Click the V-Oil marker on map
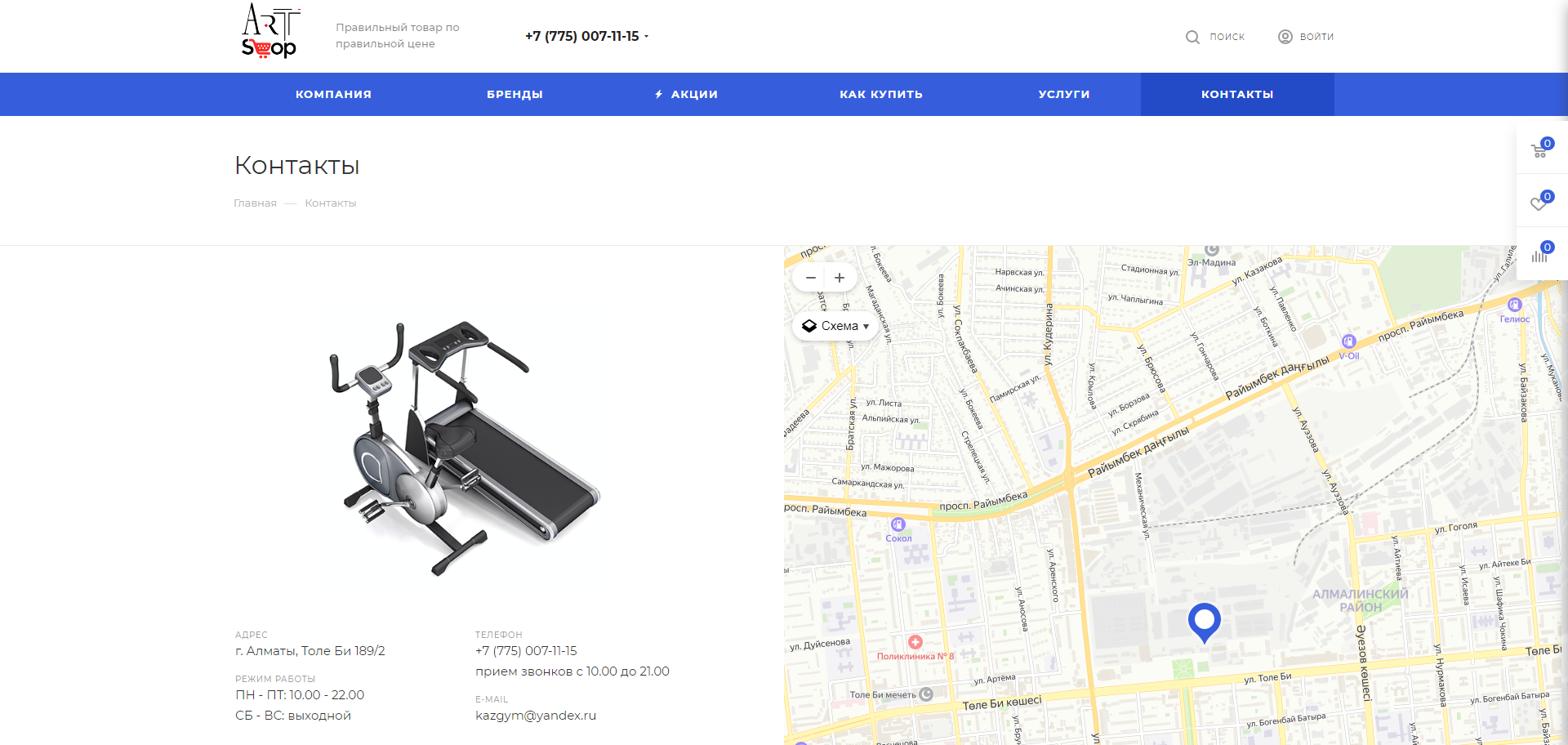This screenshot has height=745, width=1568. tap(1348, 341)
